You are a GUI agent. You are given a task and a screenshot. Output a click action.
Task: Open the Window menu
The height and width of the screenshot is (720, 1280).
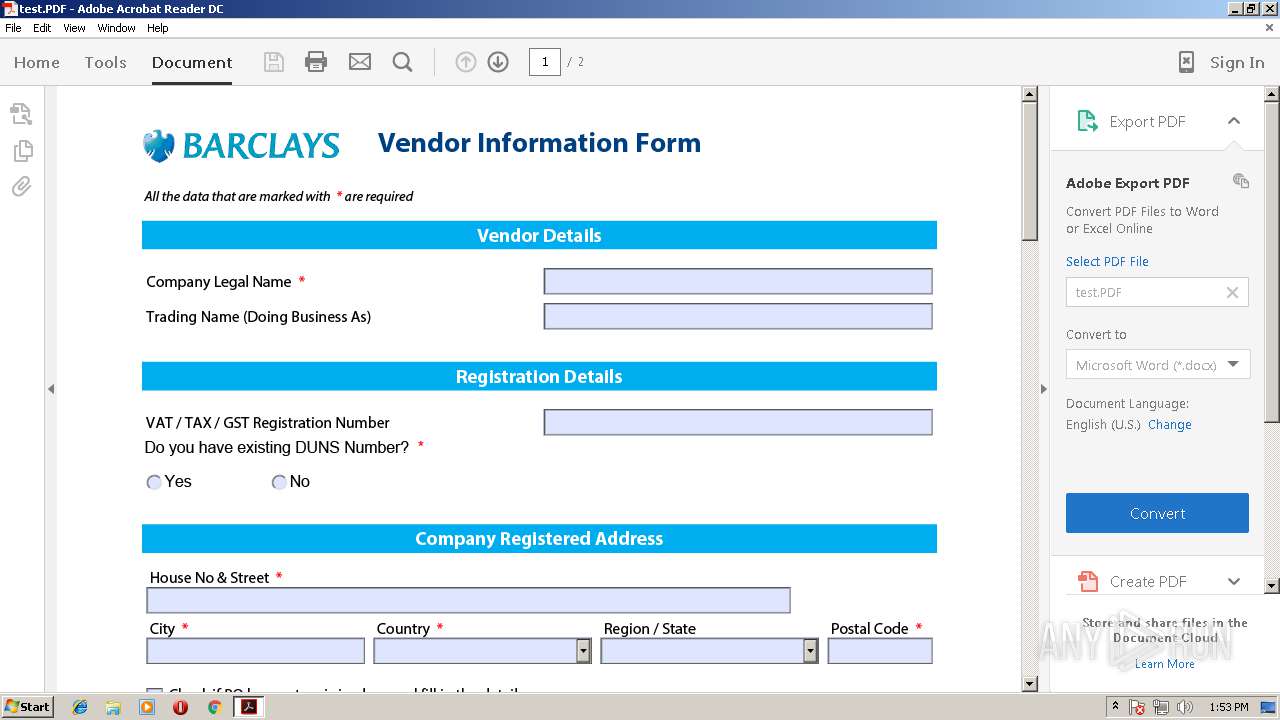tap(116, 28)
